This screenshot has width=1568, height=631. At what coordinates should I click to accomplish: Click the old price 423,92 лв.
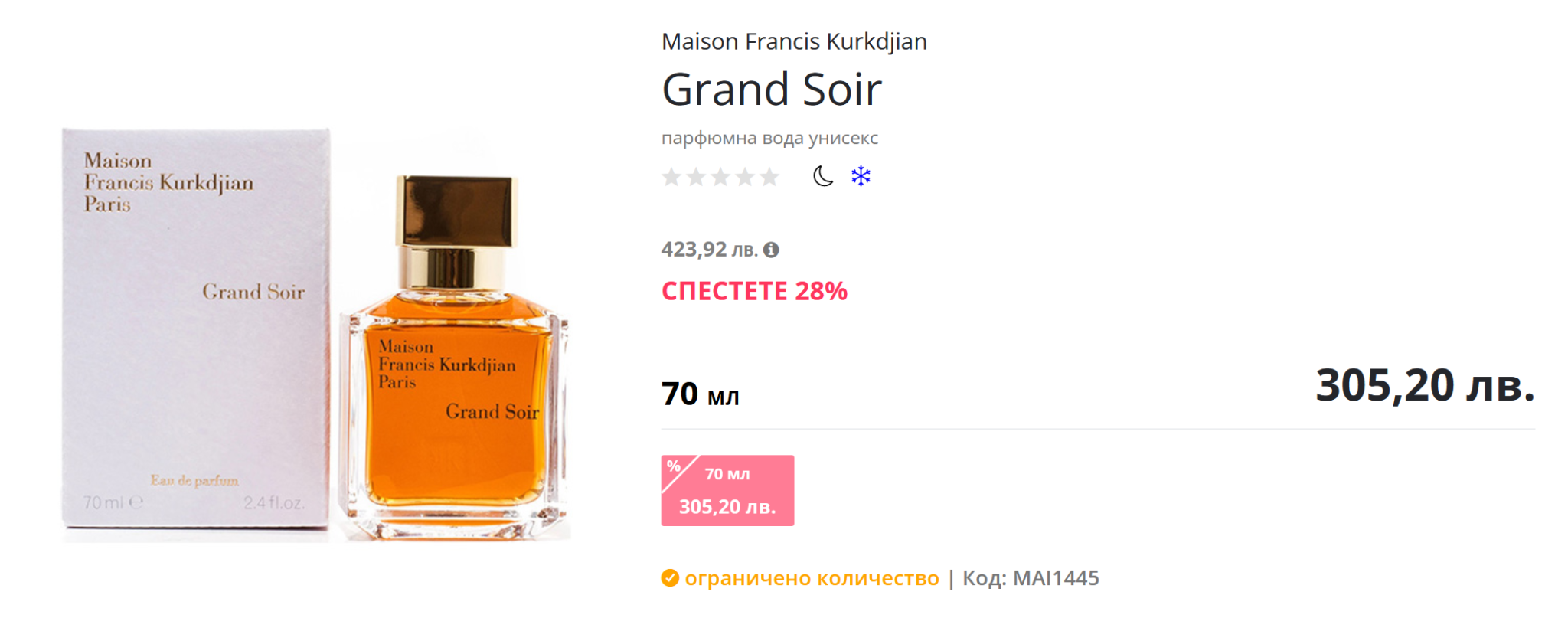(x=709, y=250)
